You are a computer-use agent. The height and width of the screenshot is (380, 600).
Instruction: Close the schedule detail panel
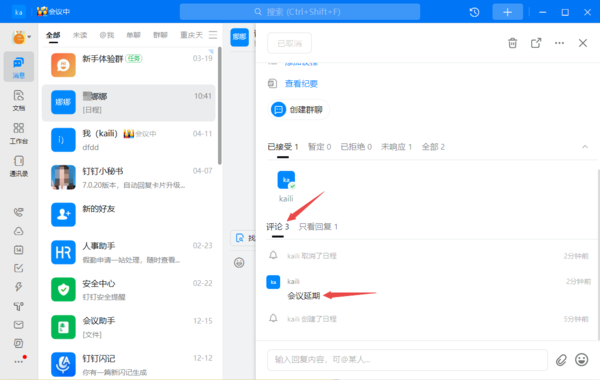pyautogui.click(x=582, y=43)
